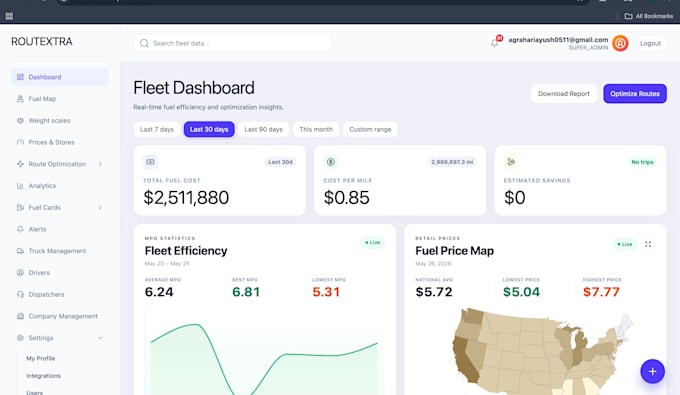Click the No trips badge
680x395 pixels.
[x=642, y=162]
